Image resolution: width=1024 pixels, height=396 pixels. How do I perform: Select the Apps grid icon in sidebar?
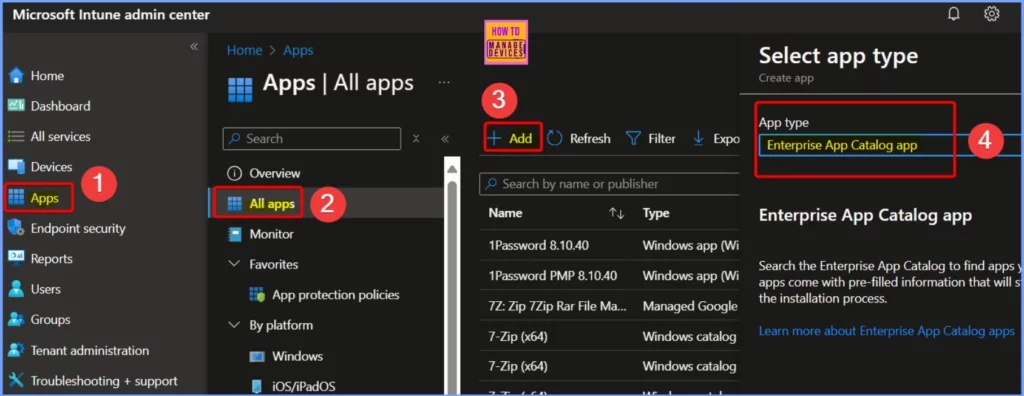click(16, 198)
